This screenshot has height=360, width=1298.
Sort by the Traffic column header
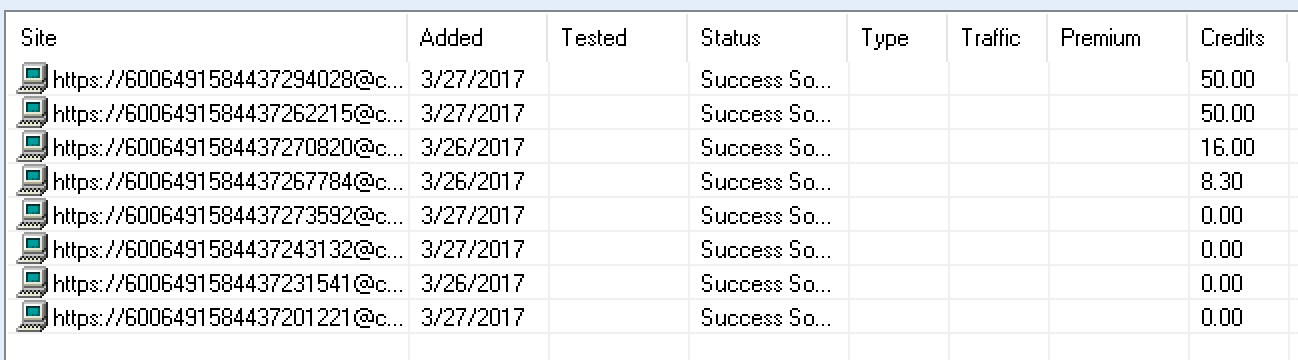tap(999, 38)
